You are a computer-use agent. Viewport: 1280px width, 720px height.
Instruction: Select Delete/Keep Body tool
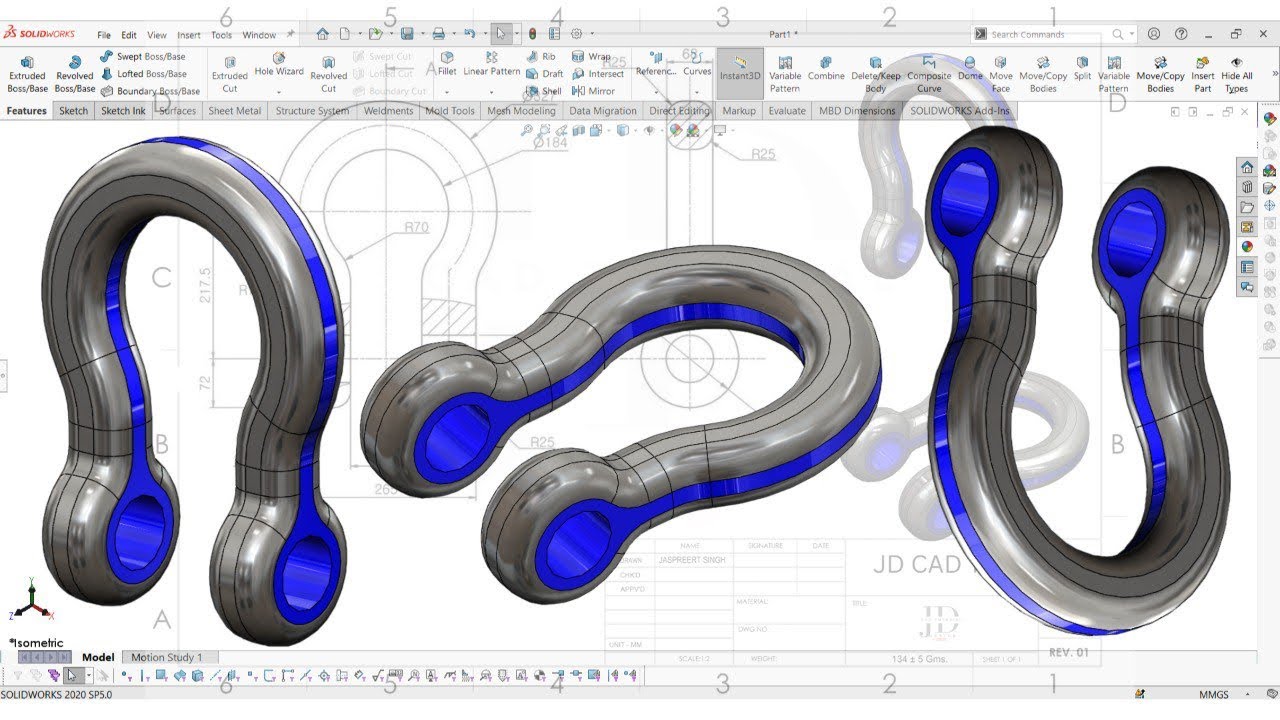click(x=876, y=75)
